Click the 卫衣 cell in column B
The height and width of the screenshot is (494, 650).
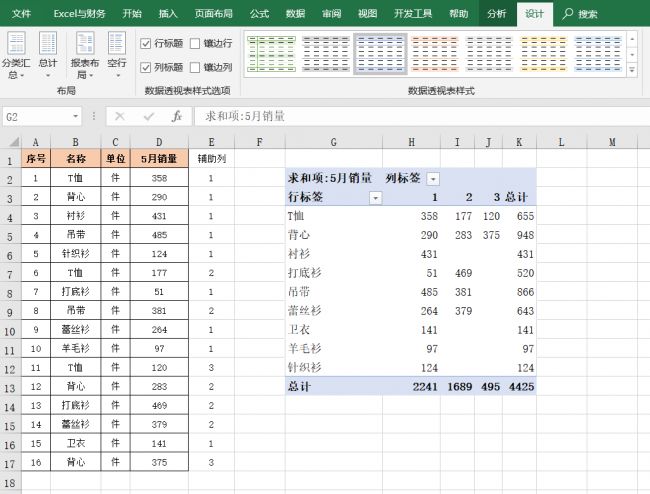(x=75, y=443)
